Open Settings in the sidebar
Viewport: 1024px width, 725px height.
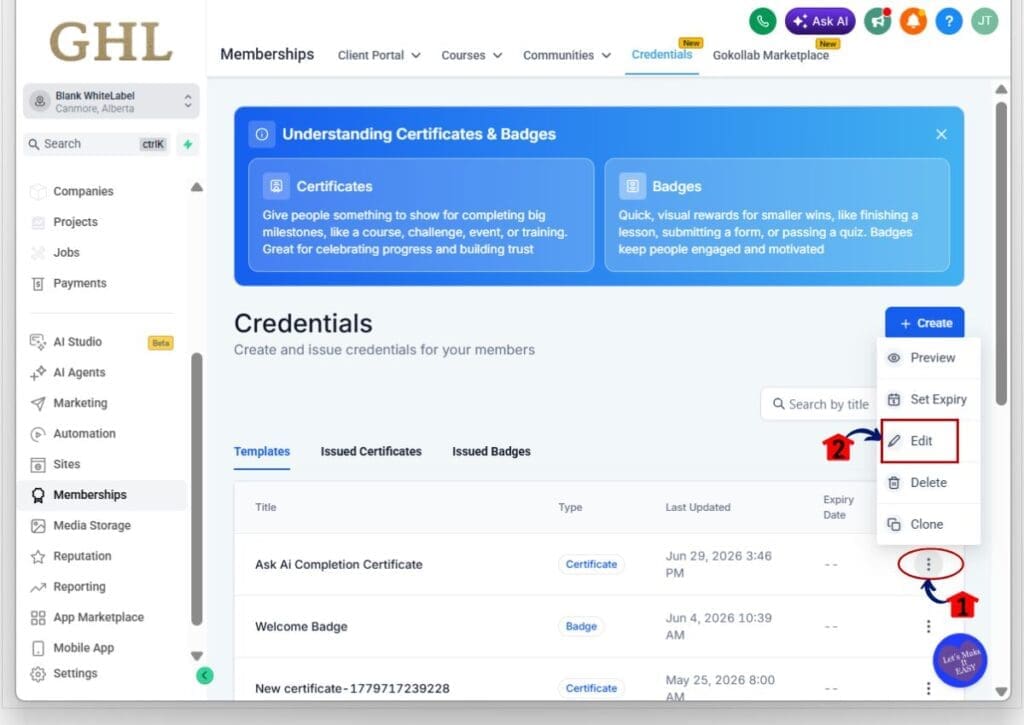(x=74, y=673)
